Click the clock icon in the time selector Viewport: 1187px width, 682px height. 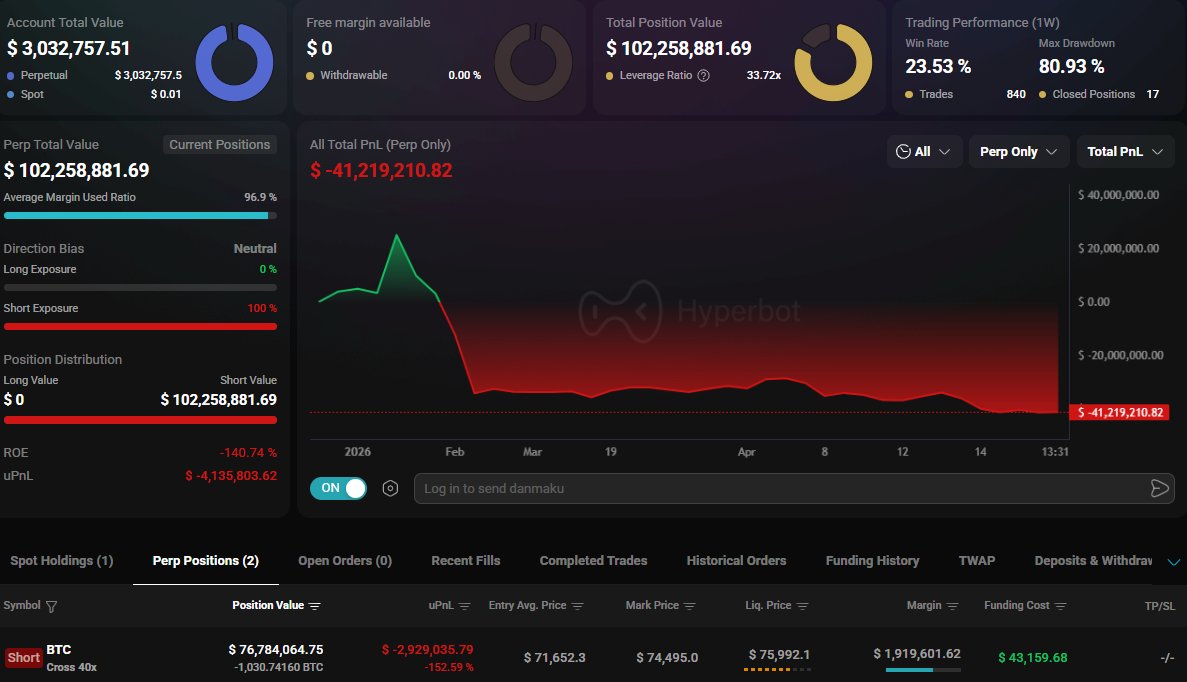point(906,151)
